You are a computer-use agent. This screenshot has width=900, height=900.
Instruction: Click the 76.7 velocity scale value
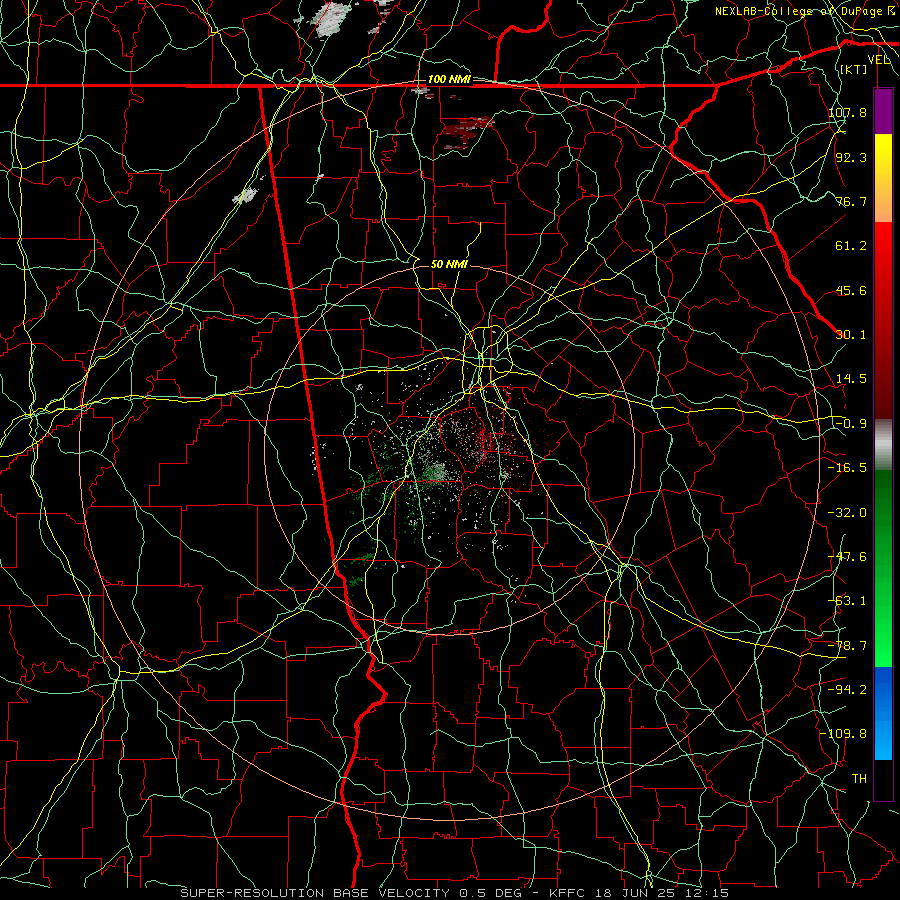pyautogui.click(x=851, y=201)
